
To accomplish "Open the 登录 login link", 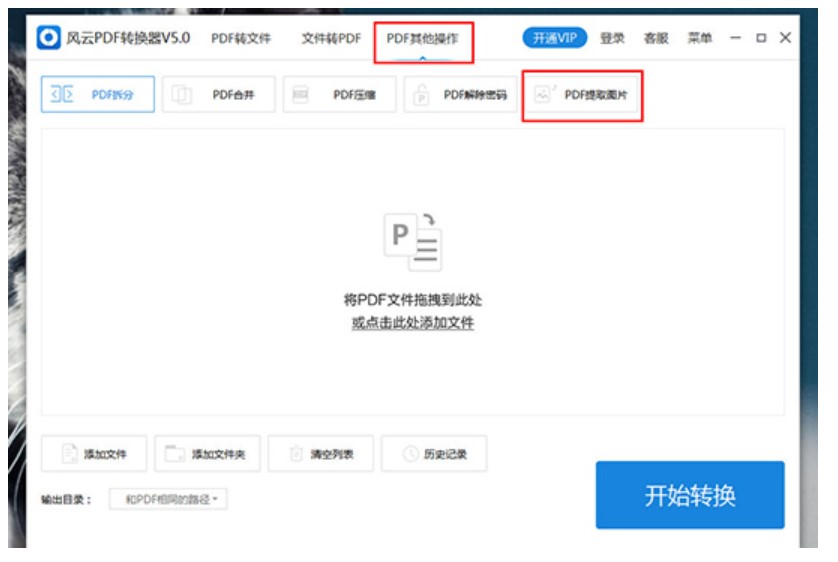I will (612, 38).
